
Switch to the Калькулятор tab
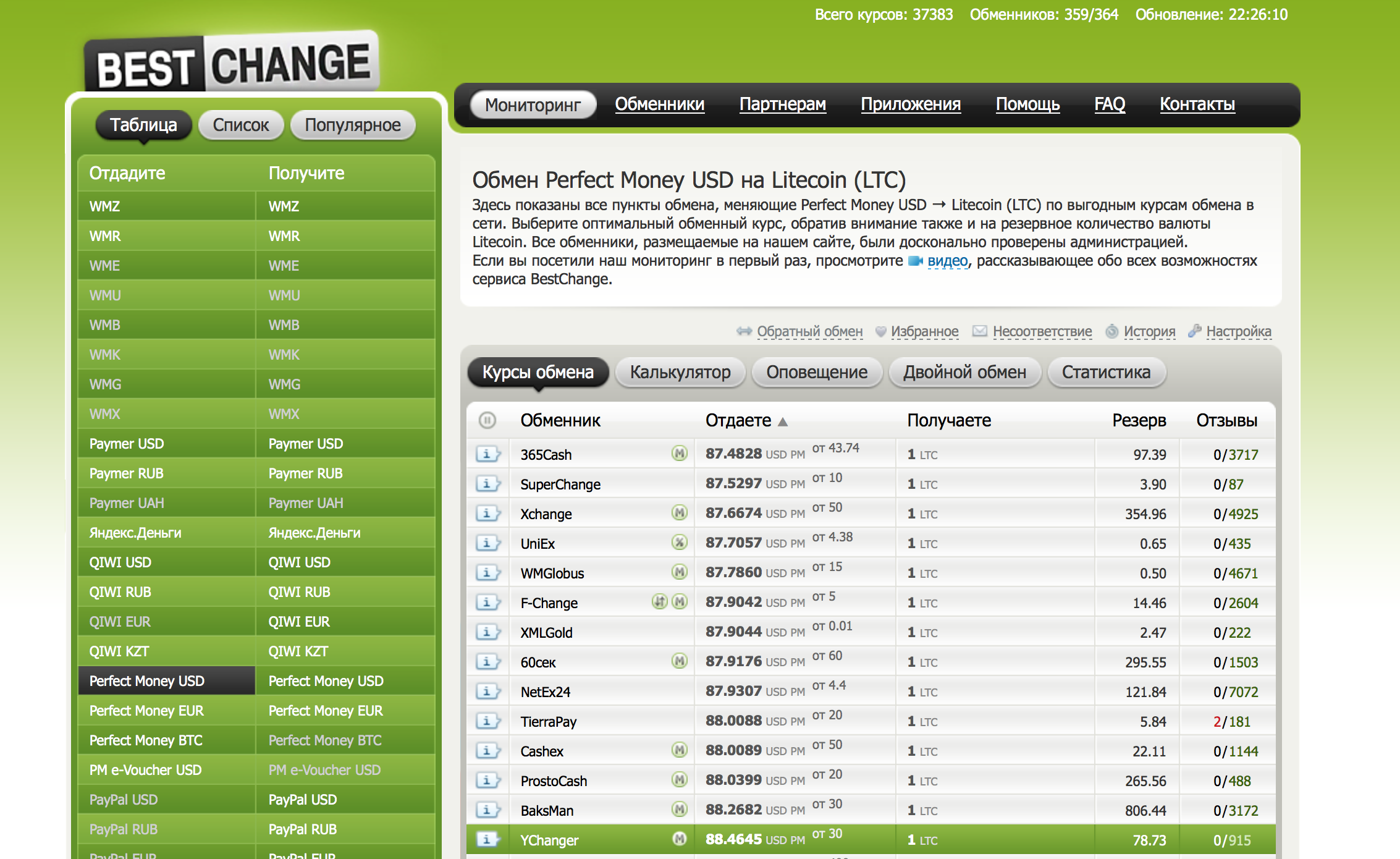(x=680, y=373)
